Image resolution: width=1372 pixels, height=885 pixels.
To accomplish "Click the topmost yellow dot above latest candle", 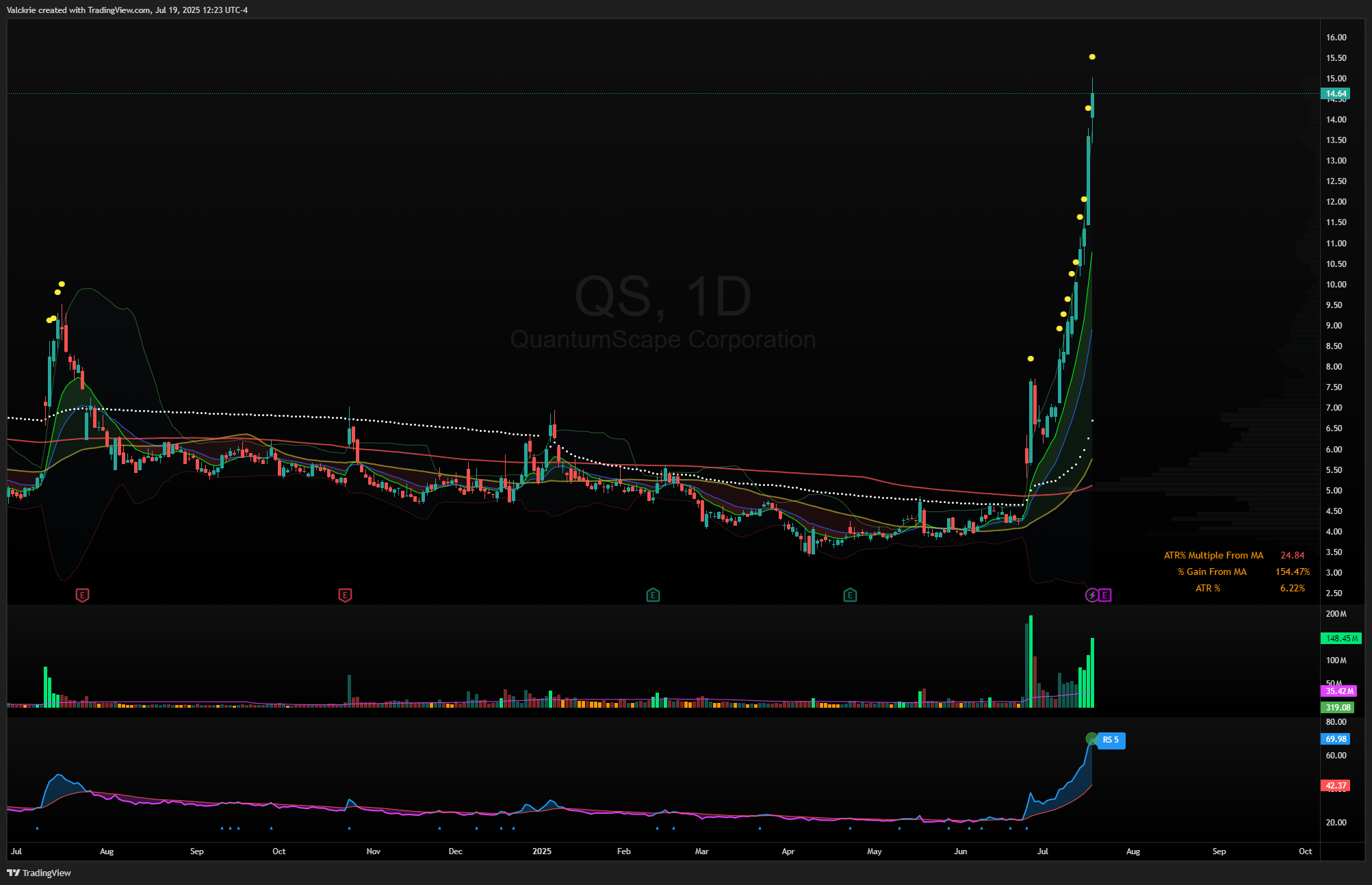I will click(1092, 57).
